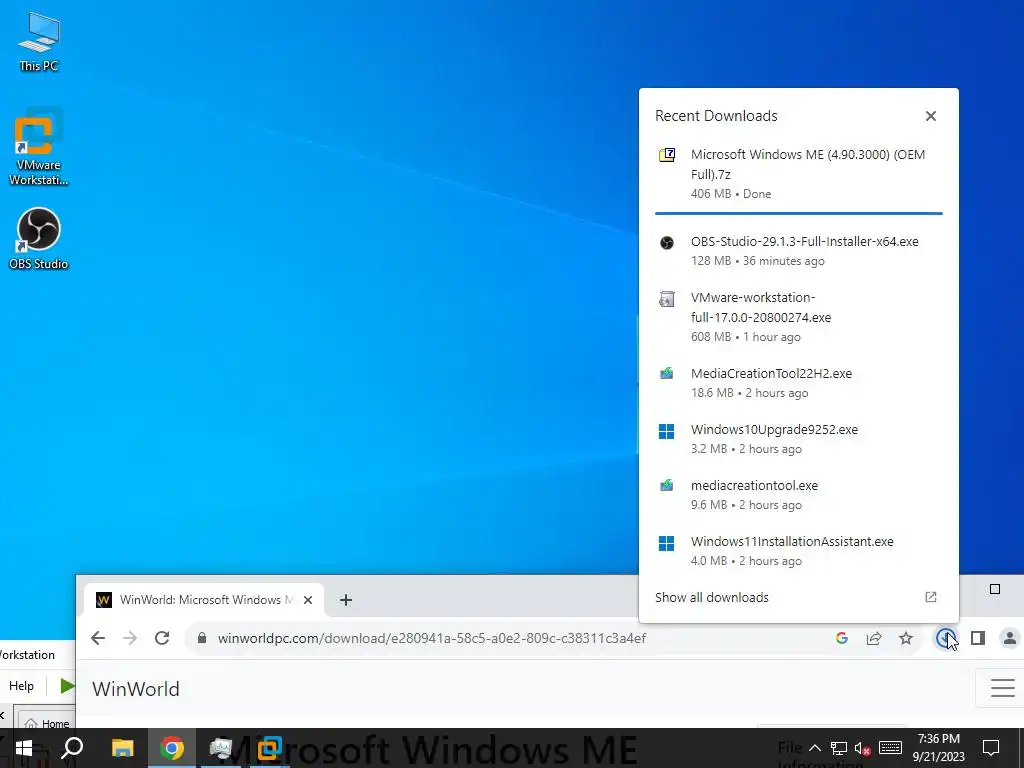
Task: Open touch keyboard tray icon
Action: 890,747
